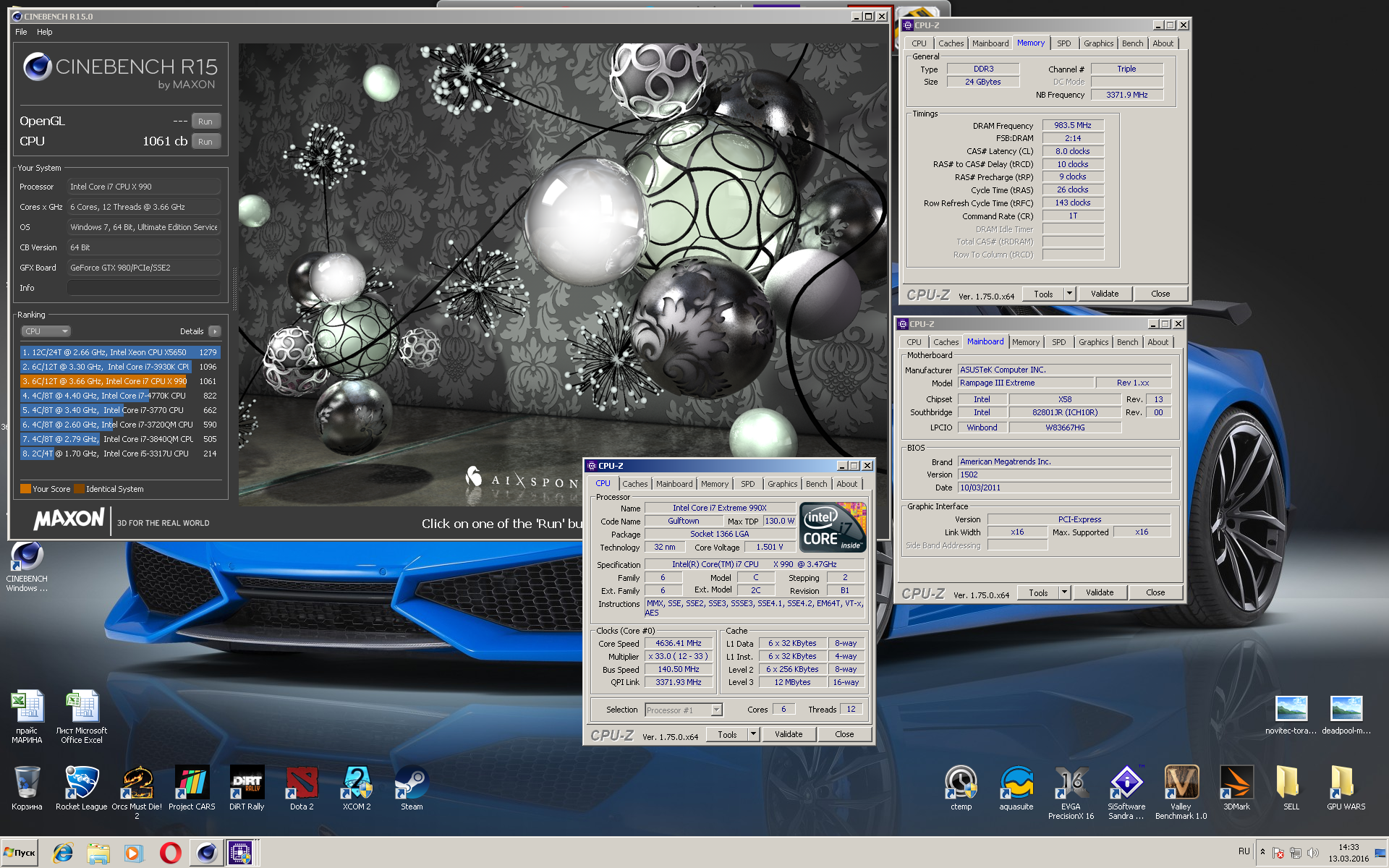Screen dimensions: 1389x868
Task: Open deadpool-m image file on desktop
Action: point(1346,715)
